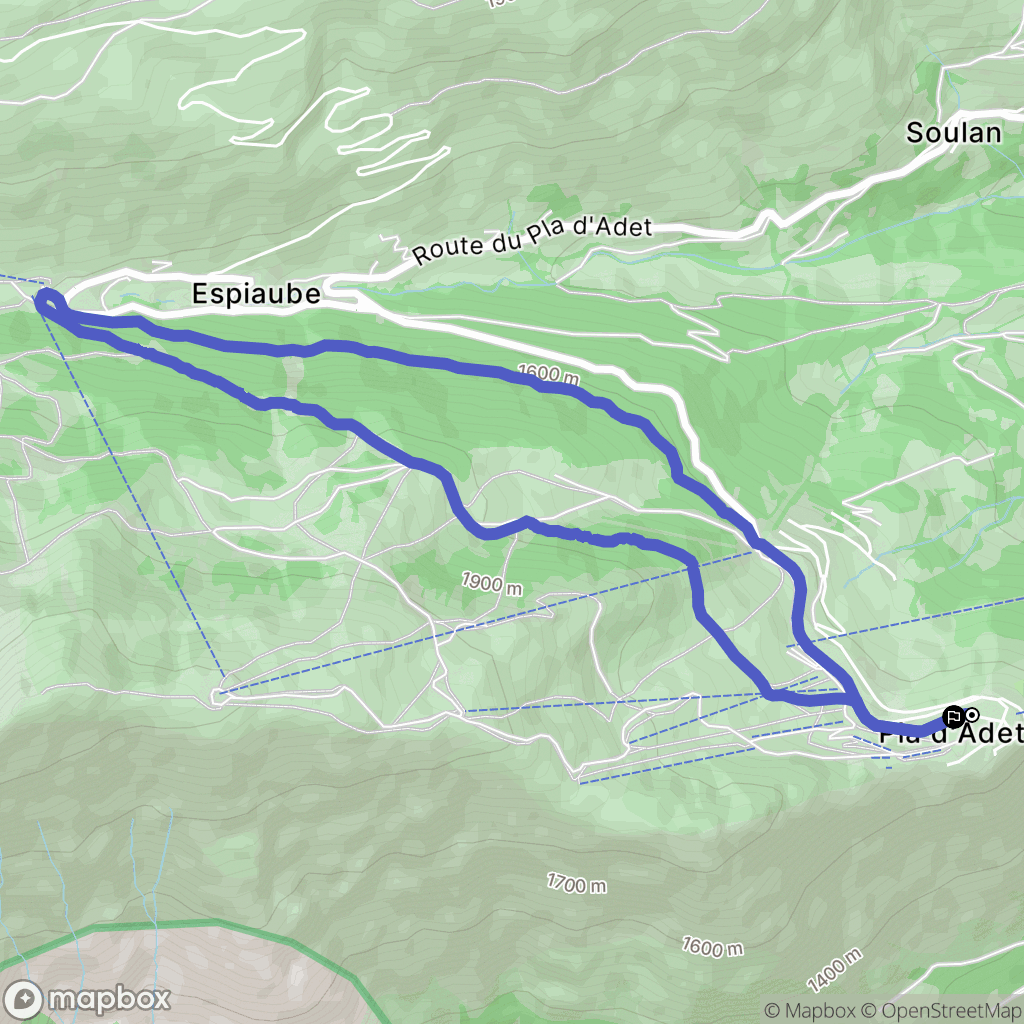Click the route loop turnaround near Espiaube

click(x=49, y=303)
